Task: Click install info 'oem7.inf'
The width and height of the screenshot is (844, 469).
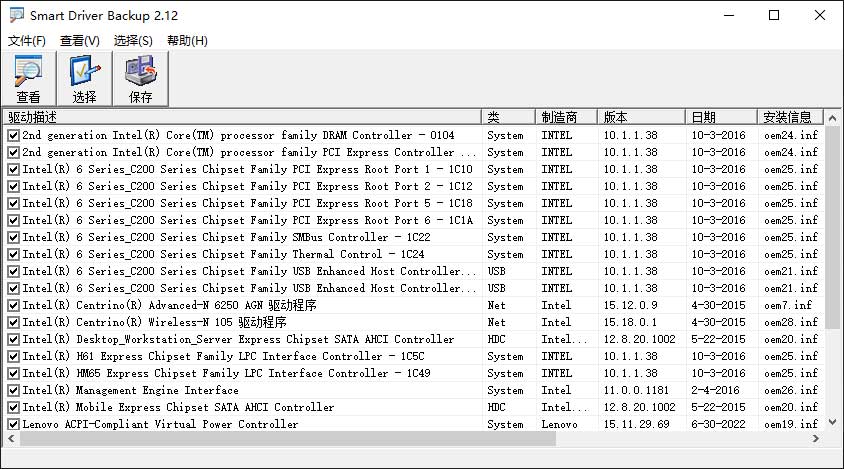Action: (788, 305)
